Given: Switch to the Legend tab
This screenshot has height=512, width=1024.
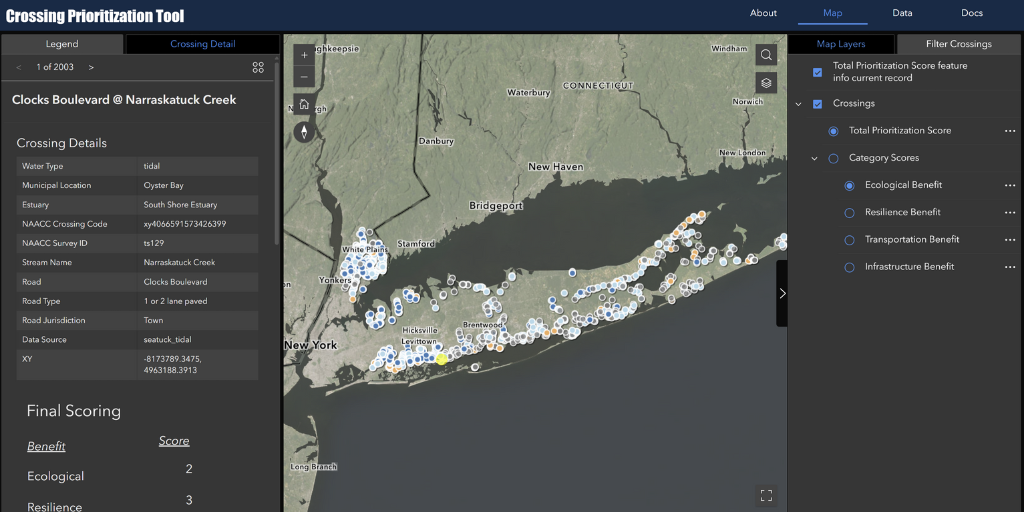Looking at the screenshot, I should pos(62,44).
